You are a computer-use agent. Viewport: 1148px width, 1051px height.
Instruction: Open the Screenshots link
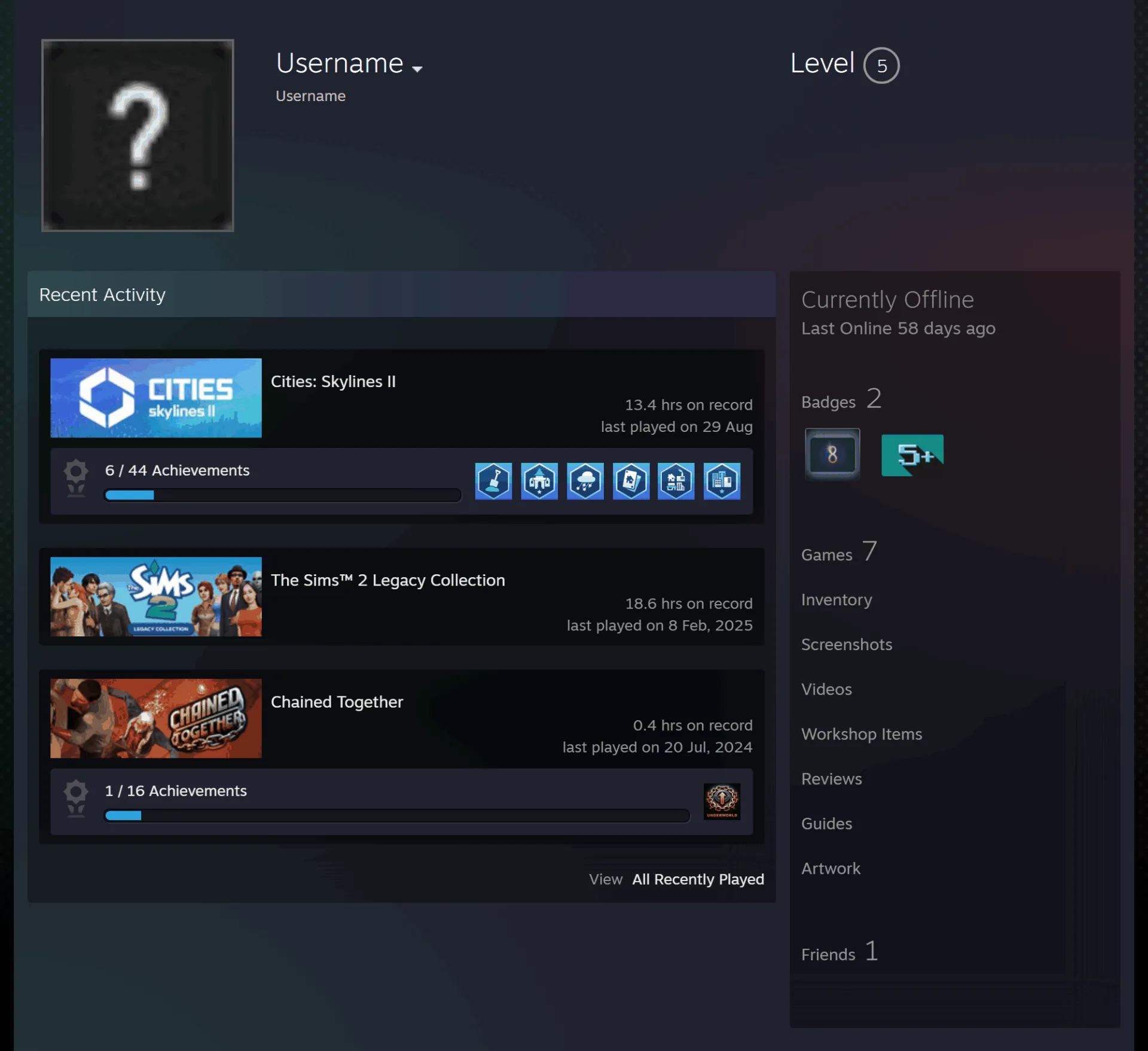[847, 644]
